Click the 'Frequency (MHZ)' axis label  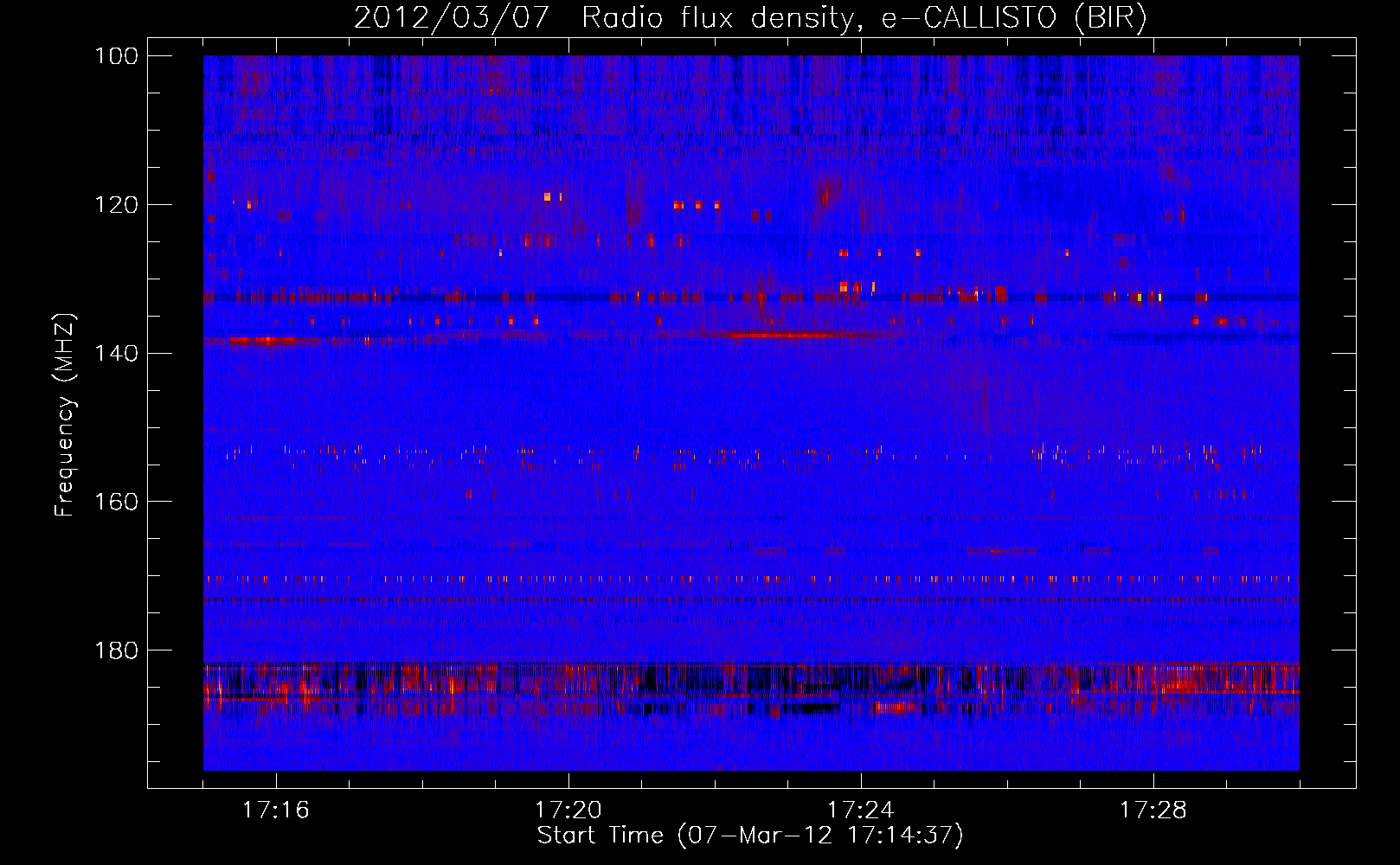(65, 414)
